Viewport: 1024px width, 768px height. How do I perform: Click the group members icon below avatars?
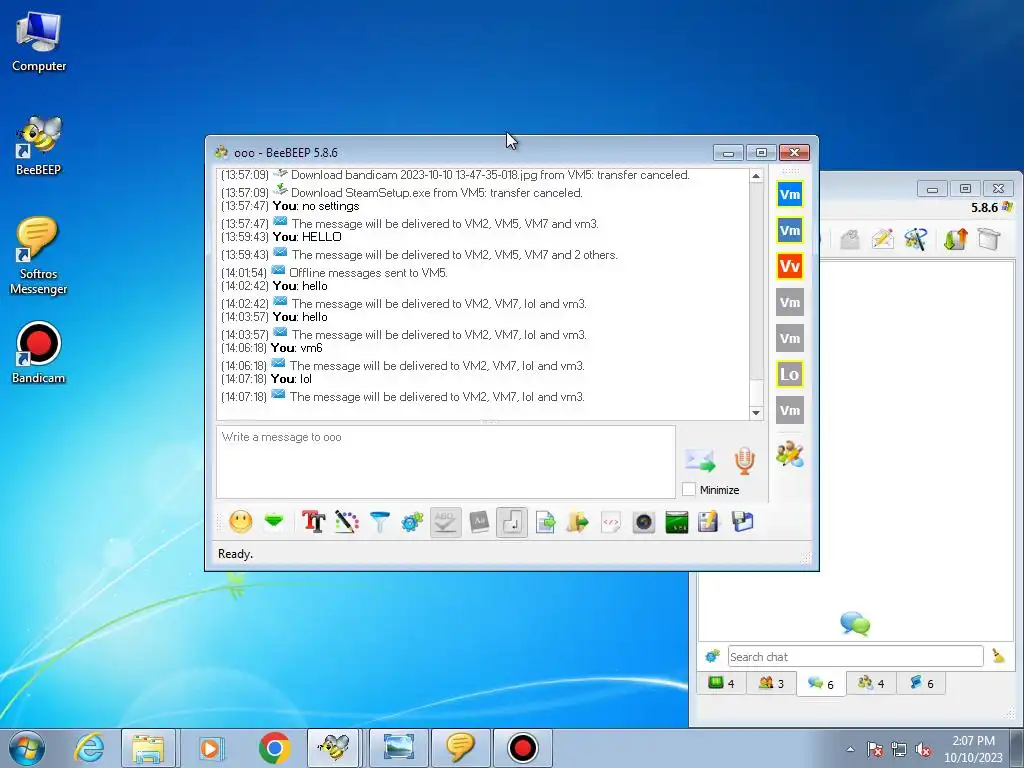point(790,454)
